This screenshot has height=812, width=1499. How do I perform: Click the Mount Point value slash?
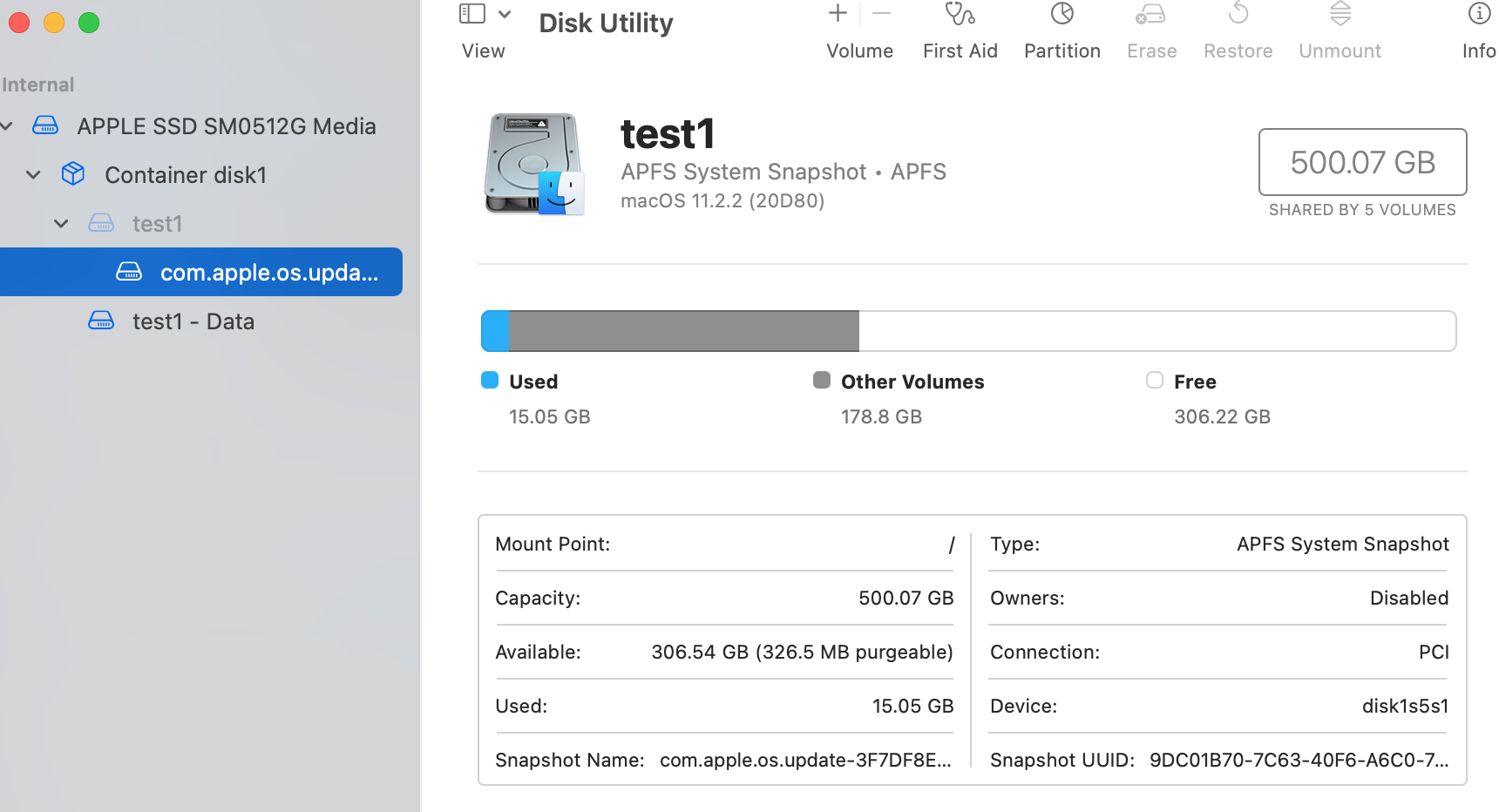(952, 545)
